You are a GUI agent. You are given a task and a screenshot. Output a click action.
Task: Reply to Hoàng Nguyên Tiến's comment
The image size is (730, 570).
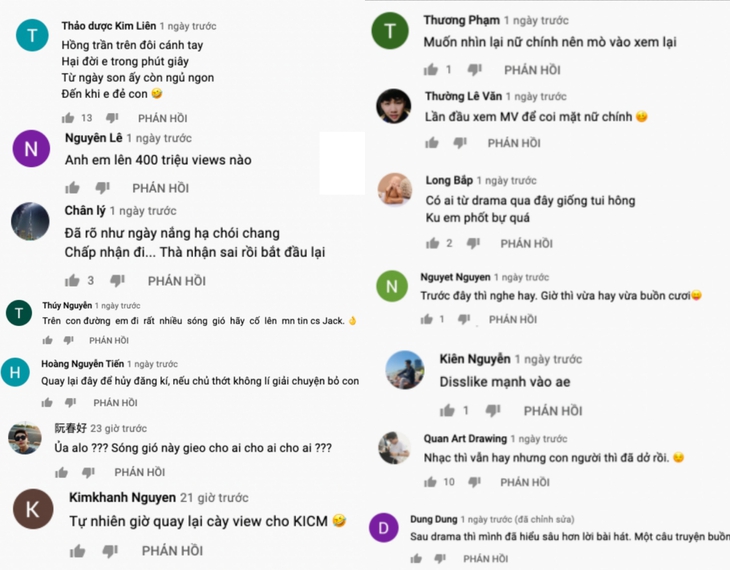pyautogui.click(x=115, y=403)
